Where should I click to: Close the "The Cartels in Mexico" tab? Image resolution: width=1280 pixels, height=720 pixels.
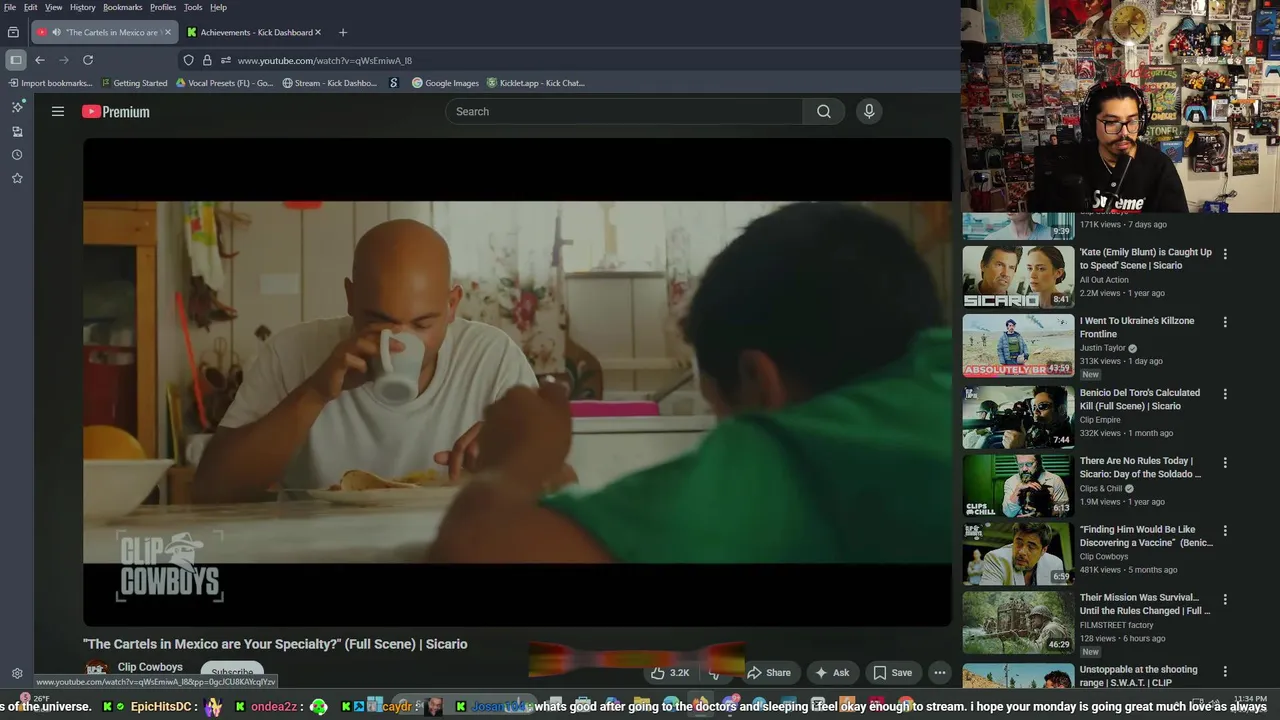coord(167,32)
